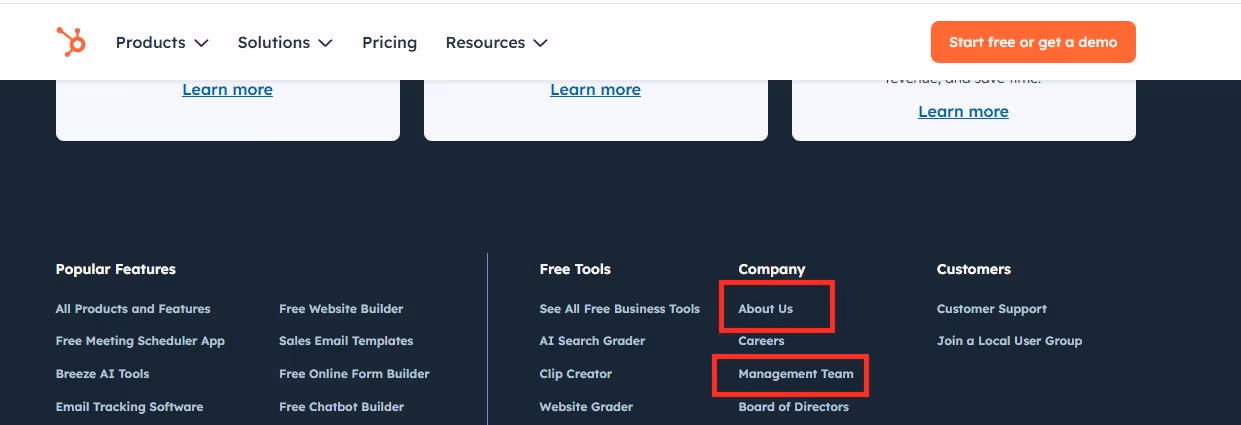The width and height of the screenshot is (1241, 425).
Task: Open Free Website Builder link
Action: pyautogui.click(x=341, y=309)
